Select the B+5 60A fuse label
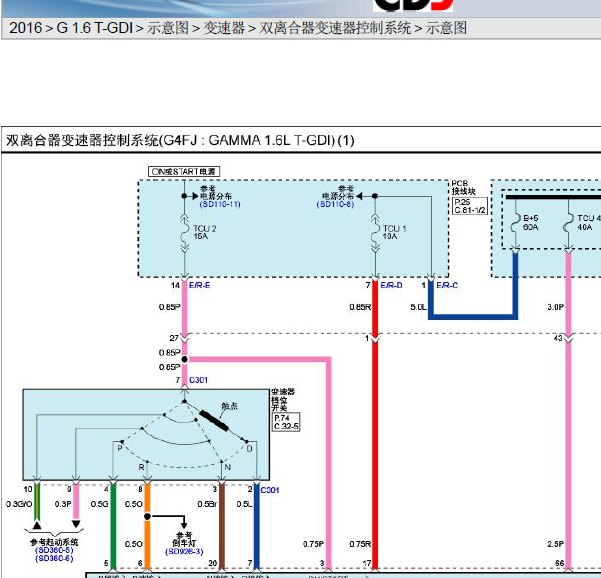601x578 pixels. [x=531, y=222]
